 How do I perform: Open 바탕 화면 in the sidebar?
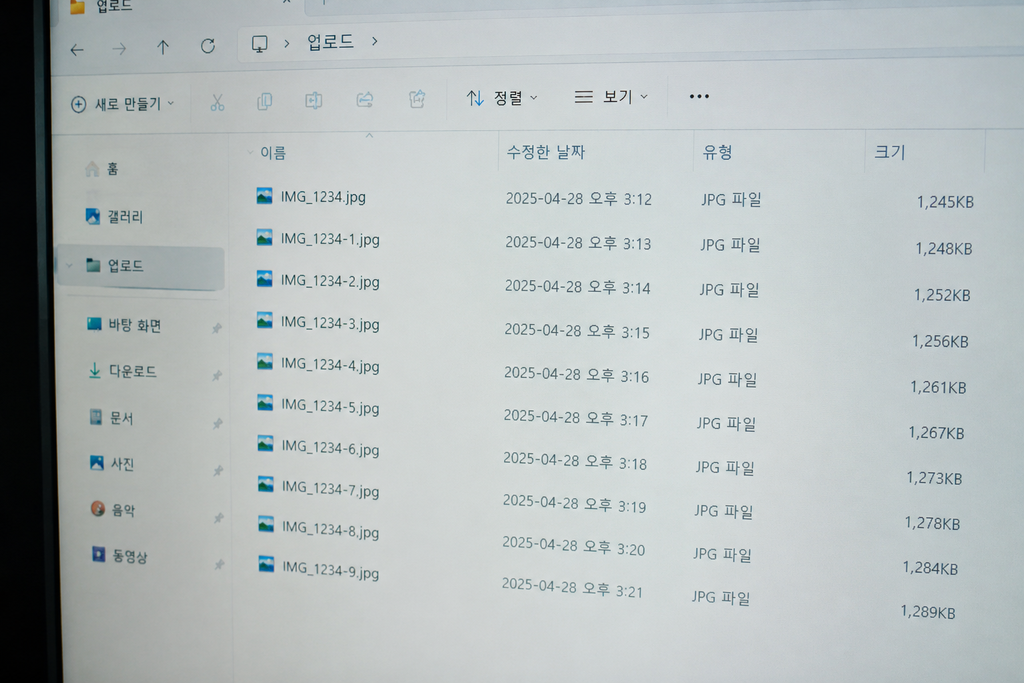point(125,325)
